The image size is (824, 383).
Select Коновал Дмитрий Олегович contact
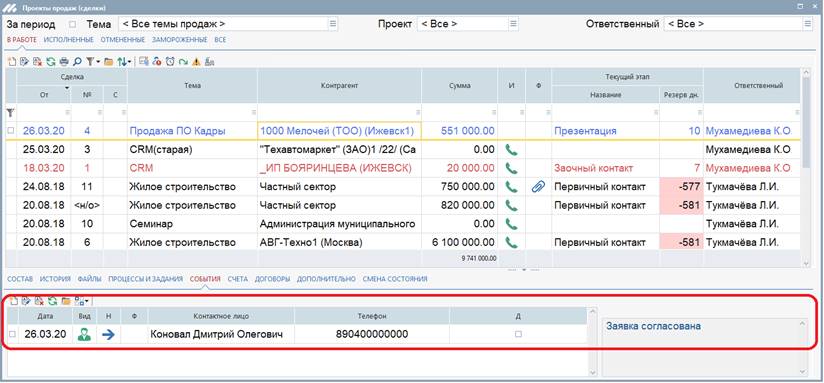pyautogui.click(x=221, y=334)
